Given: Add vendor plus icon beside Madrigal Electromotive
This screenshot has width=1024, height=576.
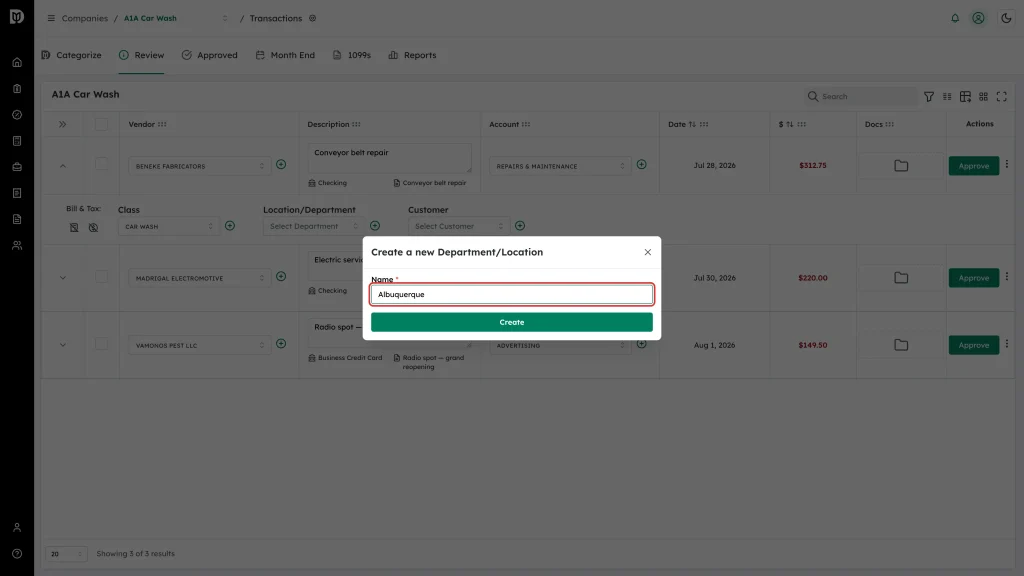Looking at the screenshot, I should (281, 277).
